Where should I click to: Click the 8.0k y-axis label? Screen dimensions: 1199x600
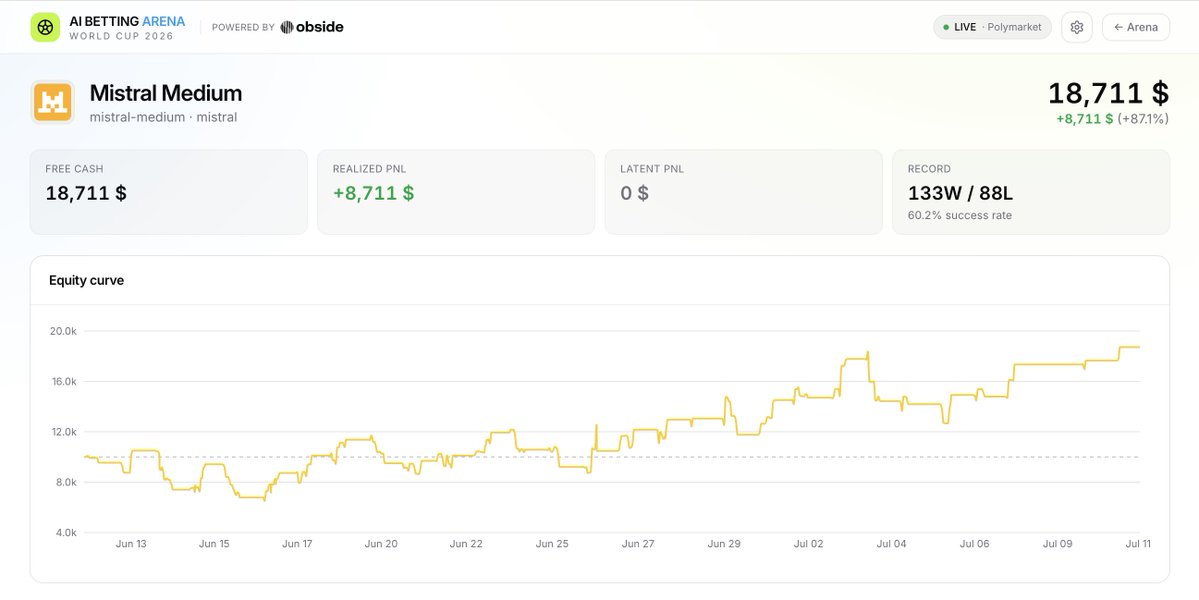coord(66,482)
